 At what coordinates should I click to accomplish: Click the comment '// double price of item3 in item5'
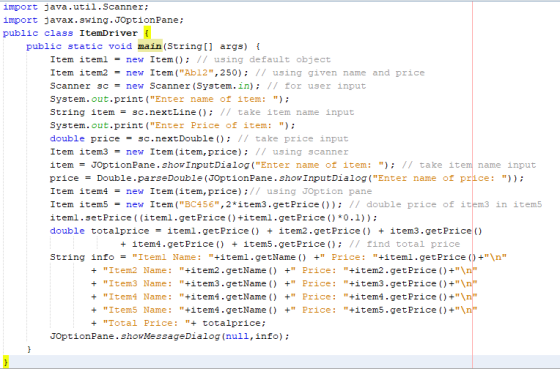tap(445, 205)
